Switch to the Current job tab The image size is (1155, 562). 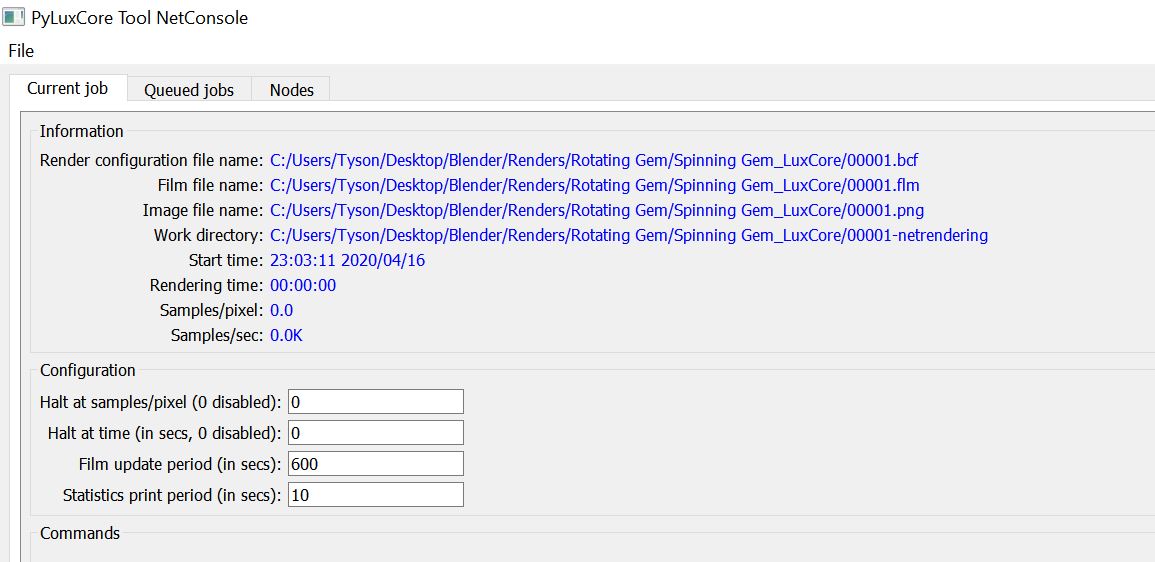point(68,88)
